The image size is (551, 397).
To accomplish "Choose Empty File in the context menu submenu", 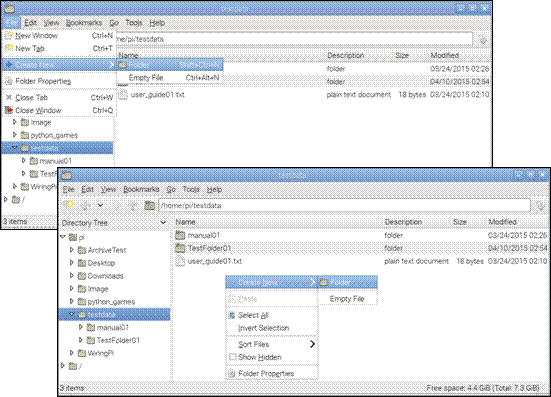I will [347, 299].
